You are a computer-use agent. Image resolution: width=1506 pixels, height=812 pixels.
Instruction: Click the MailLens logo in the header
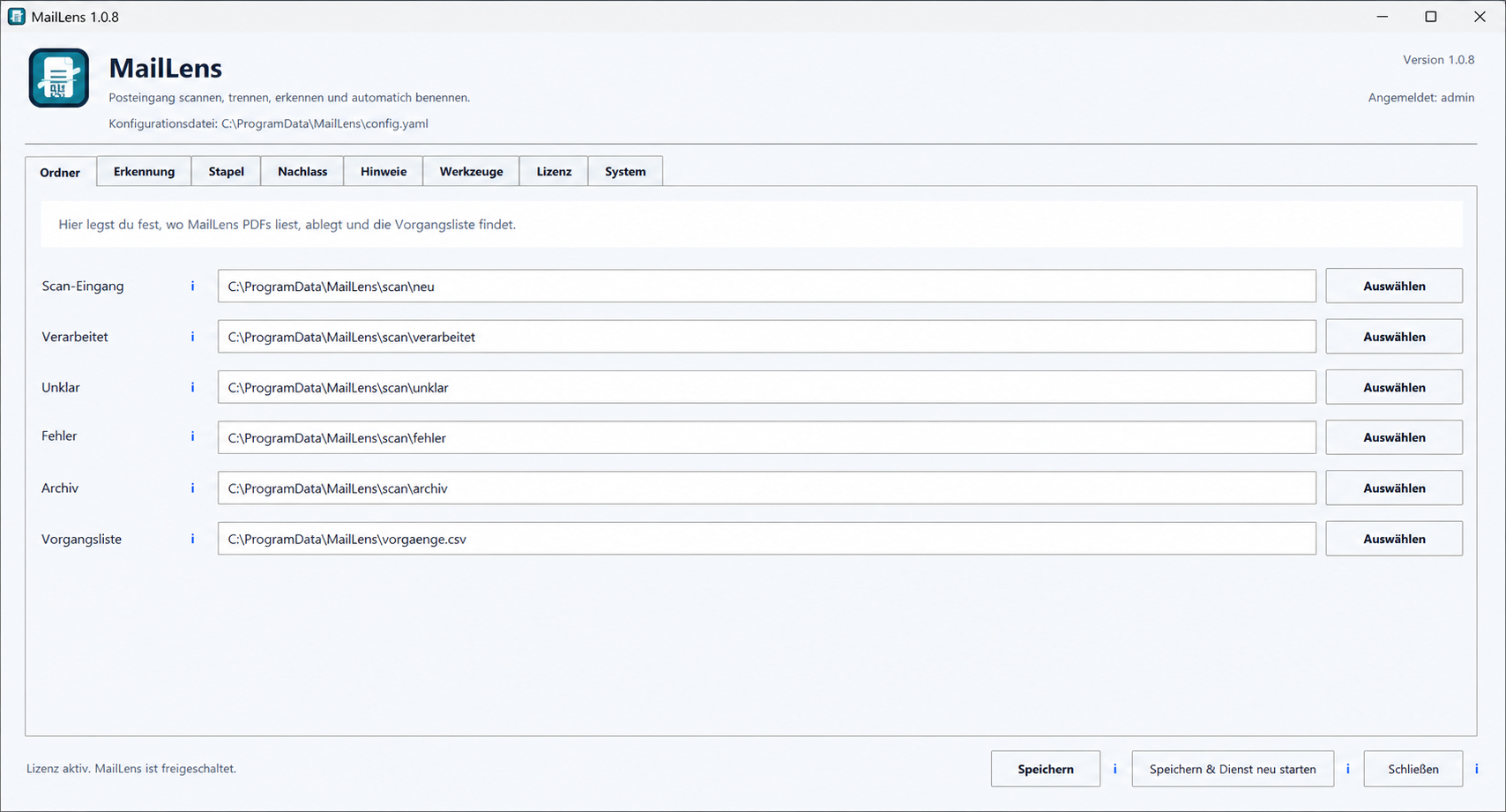coord(59,78)
